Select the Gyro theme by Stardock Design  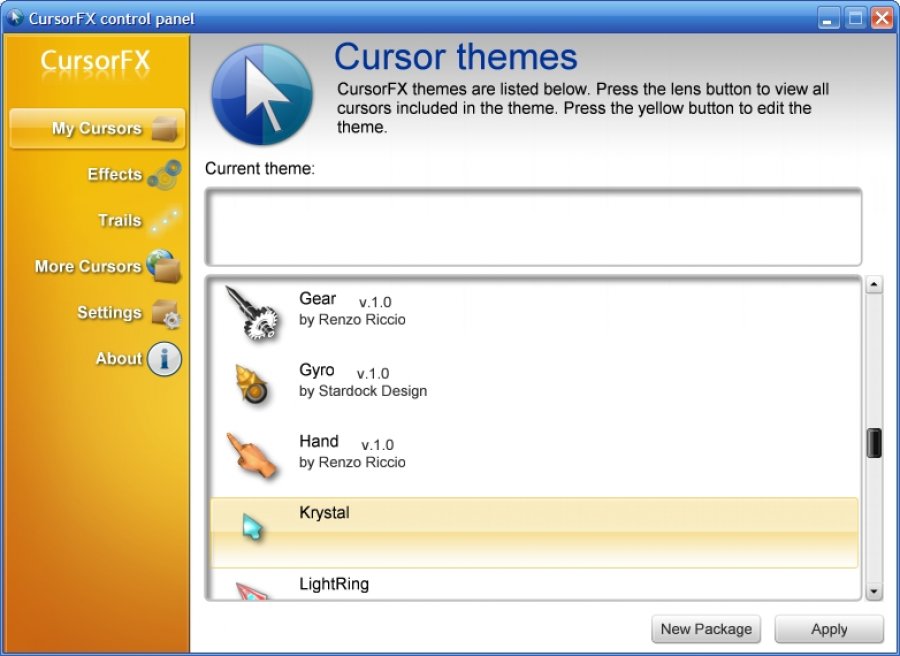pos(362,381)
